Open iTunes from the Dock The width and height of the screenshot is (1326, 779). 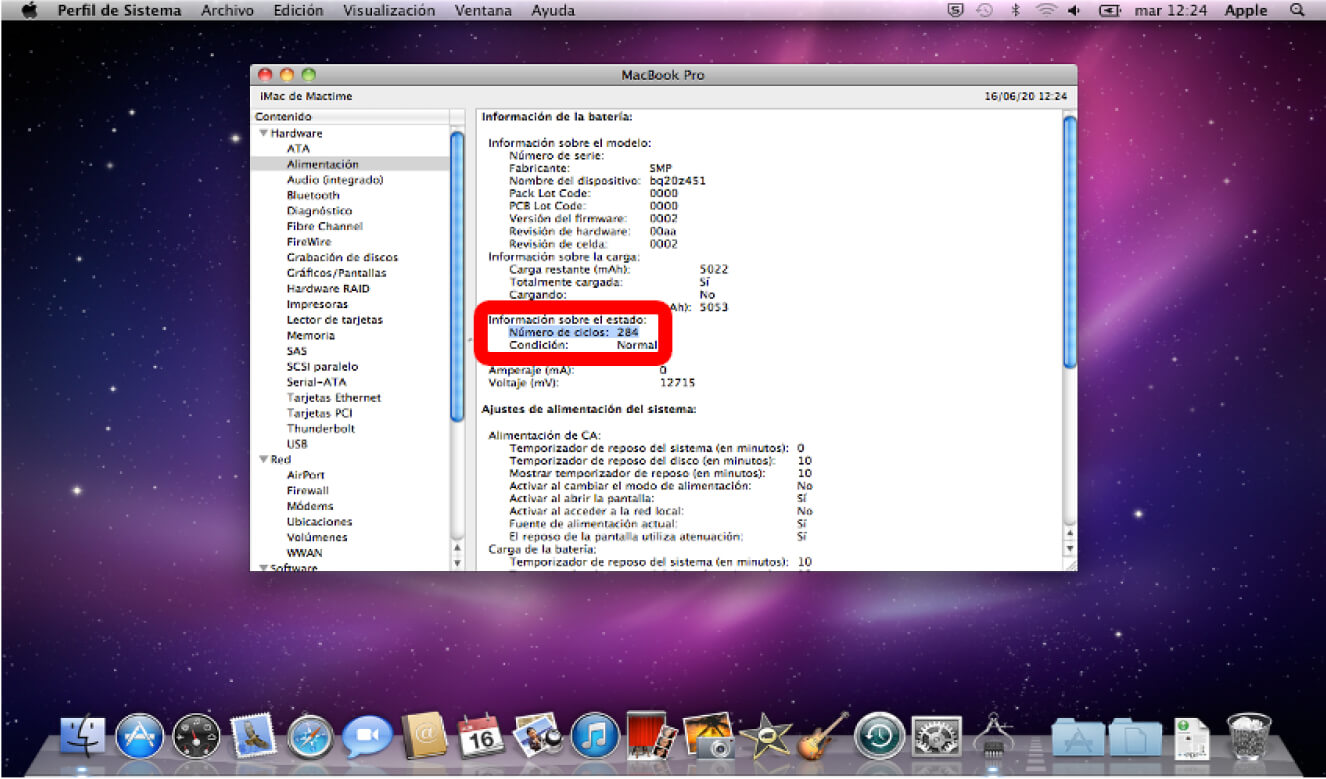coord(595,738)
